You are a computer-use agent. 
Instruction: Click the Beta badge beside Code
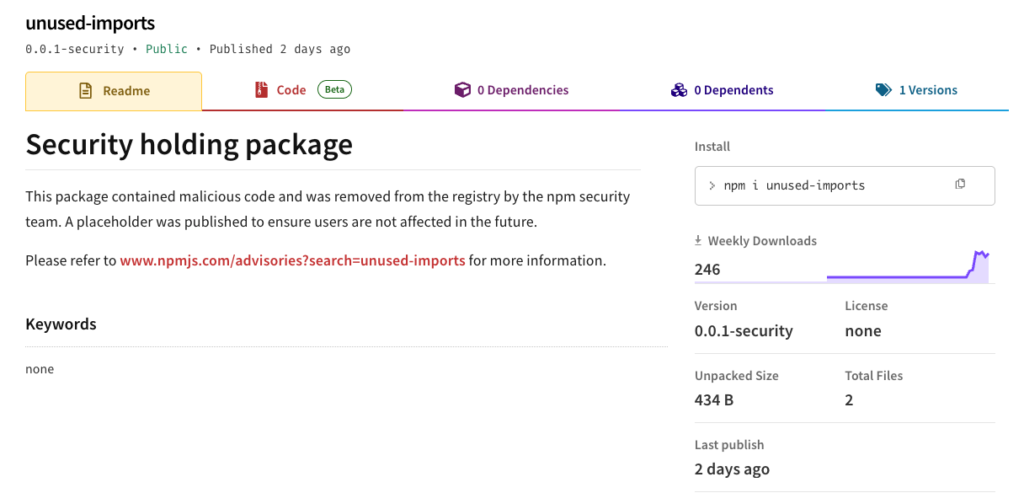pyautogui.click(x=335, y=90)
